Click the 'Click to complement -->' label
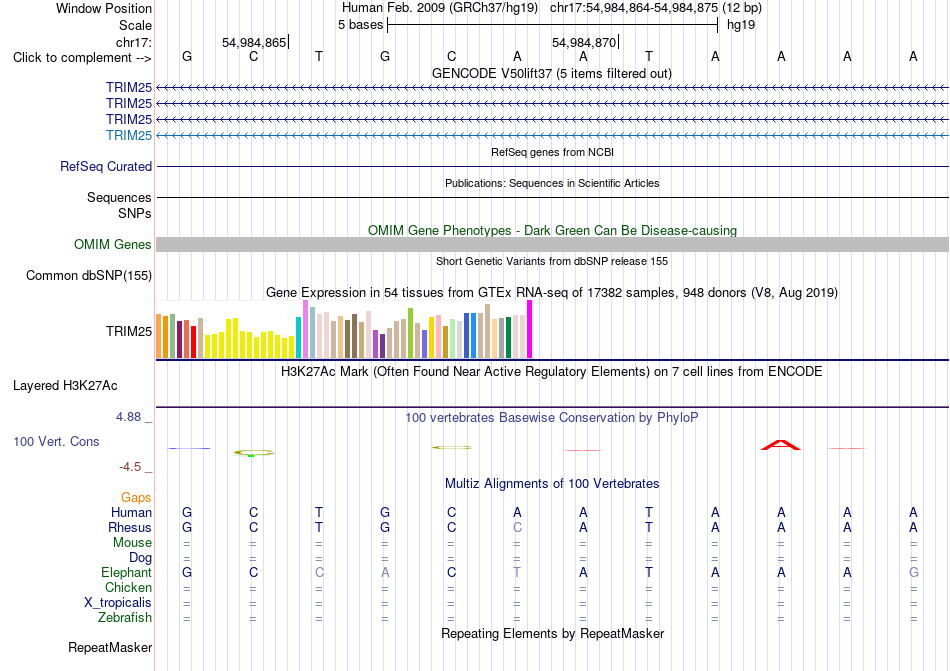Image resolution: width=950 pixels, height=671 pixels. (82, 58)
